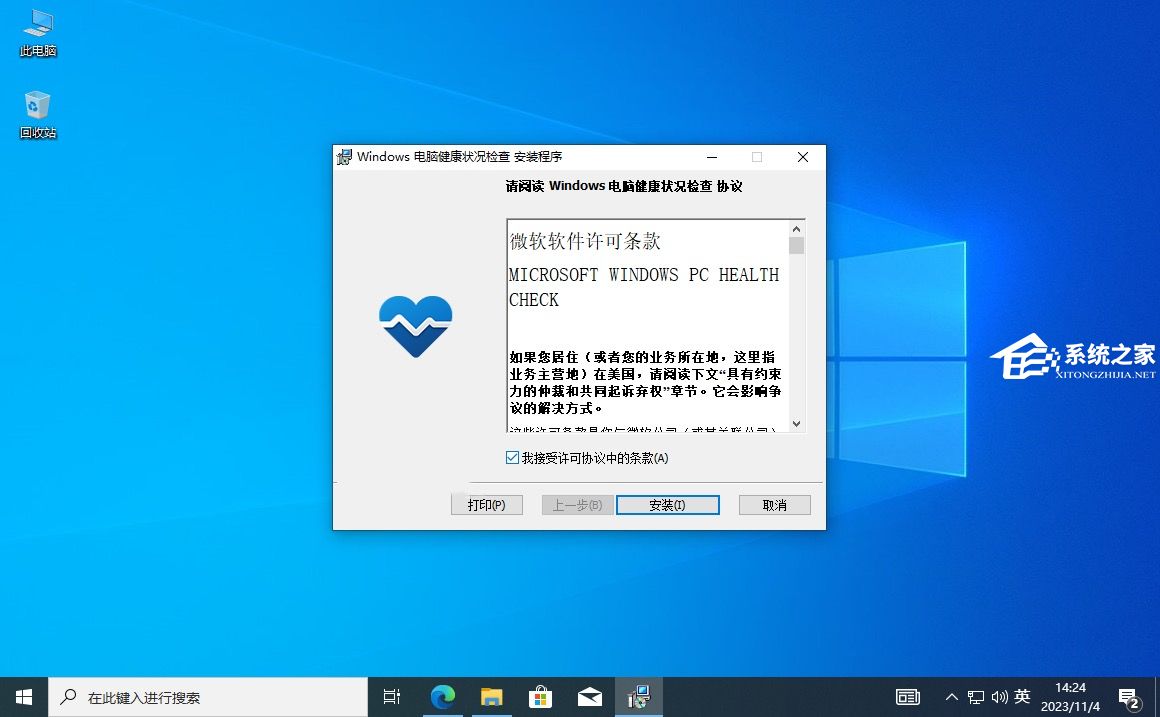Open the network status tray icon
Viewport: 1160px width, 717px height.
(x=976, y=697)
